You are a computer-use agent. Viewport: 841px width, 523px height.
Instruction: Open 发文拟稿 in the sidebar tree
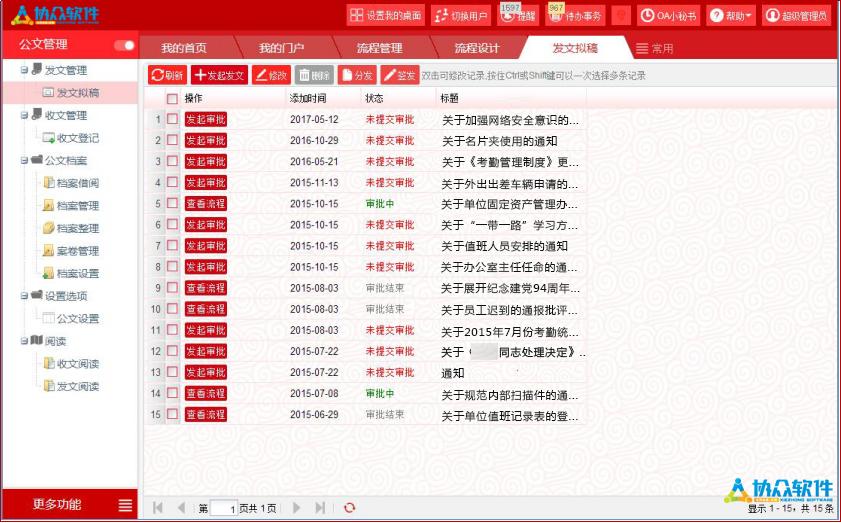pyautogui.click(x=78, y=93)
